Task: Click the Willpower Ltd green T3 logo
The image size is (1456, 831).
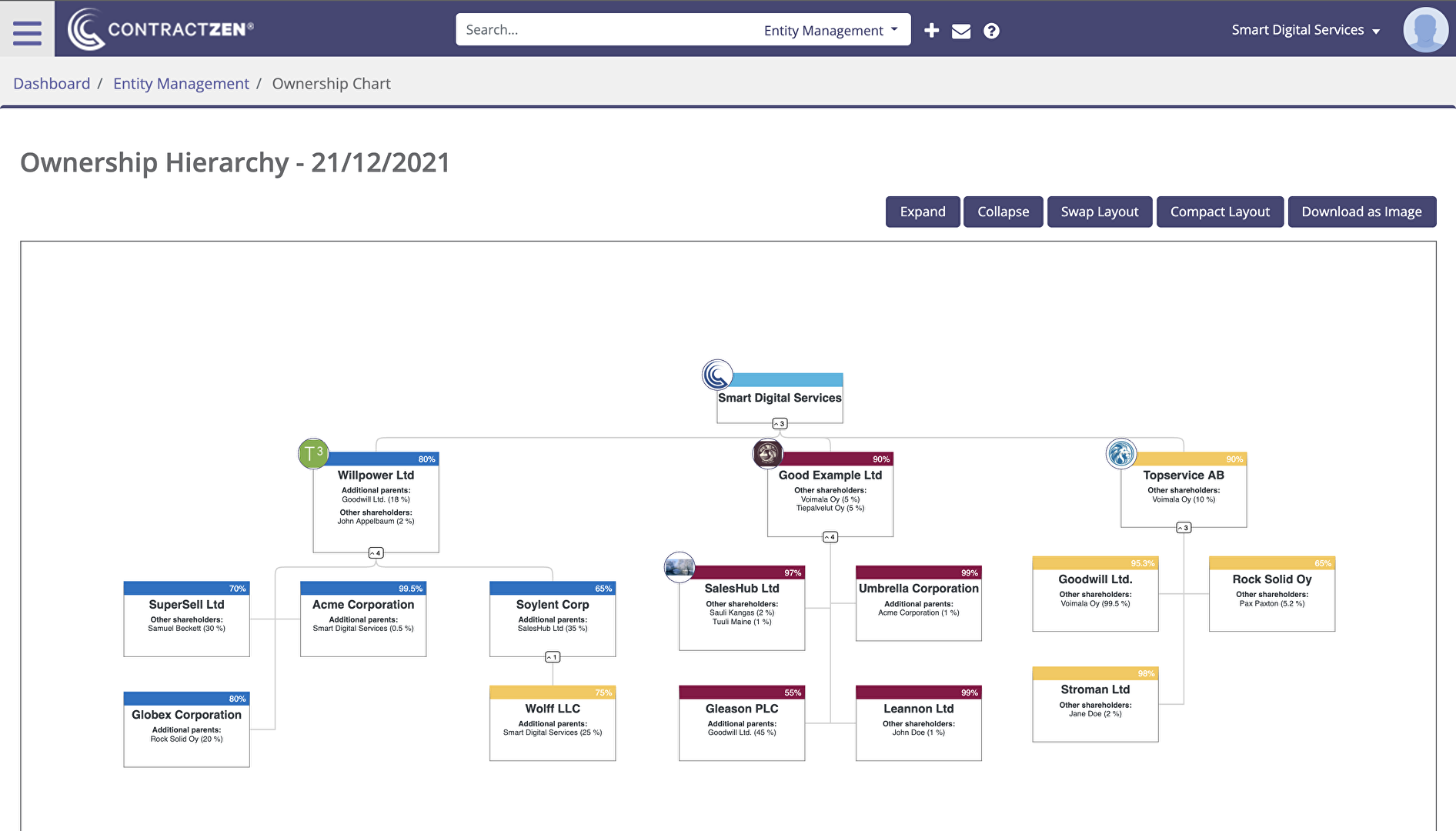Action: tap(313, 453)
